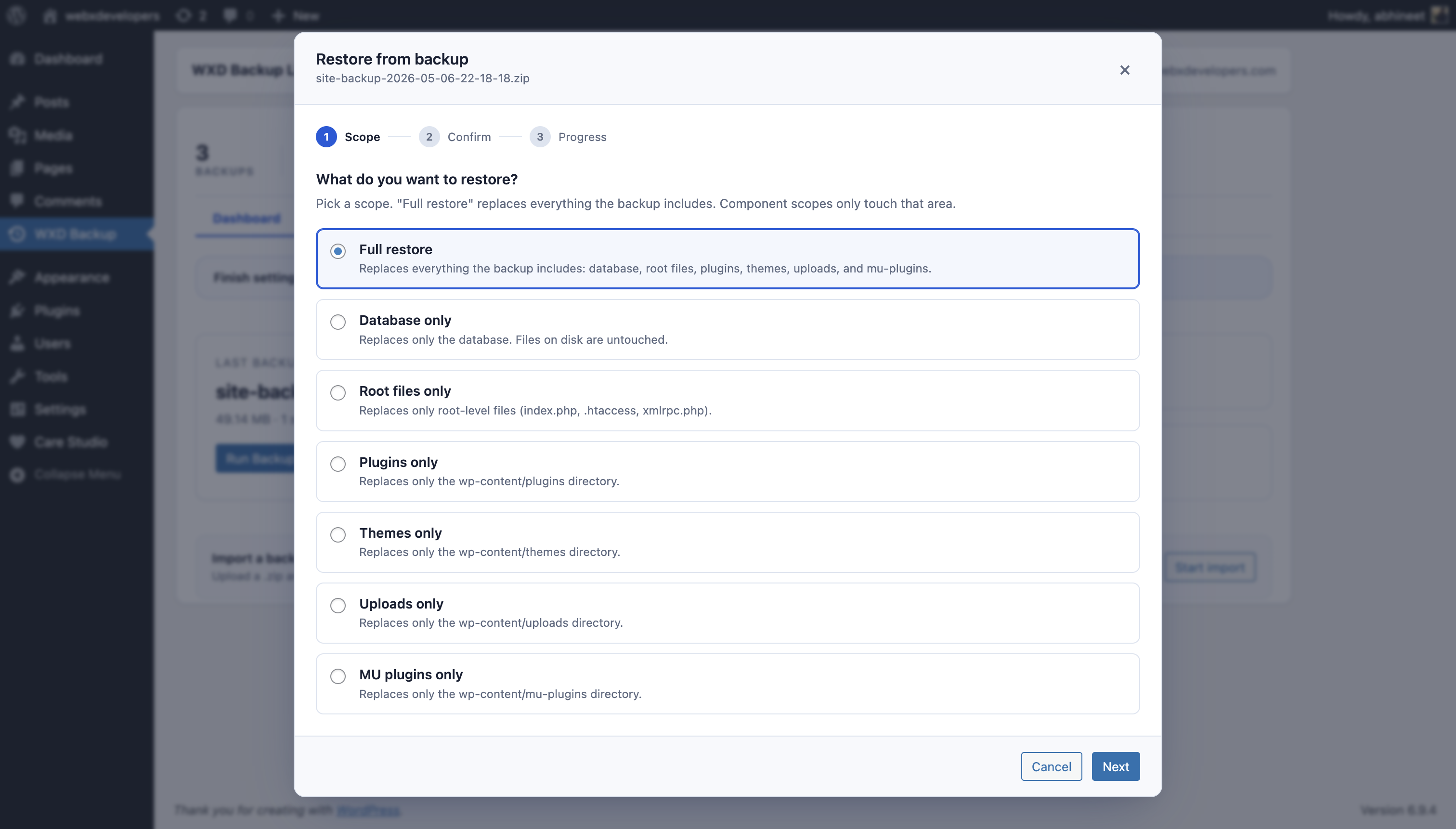This screenshot has width=1456, height=829.
Task: Choose the Themes only radio button
Action: coord(338,535)
